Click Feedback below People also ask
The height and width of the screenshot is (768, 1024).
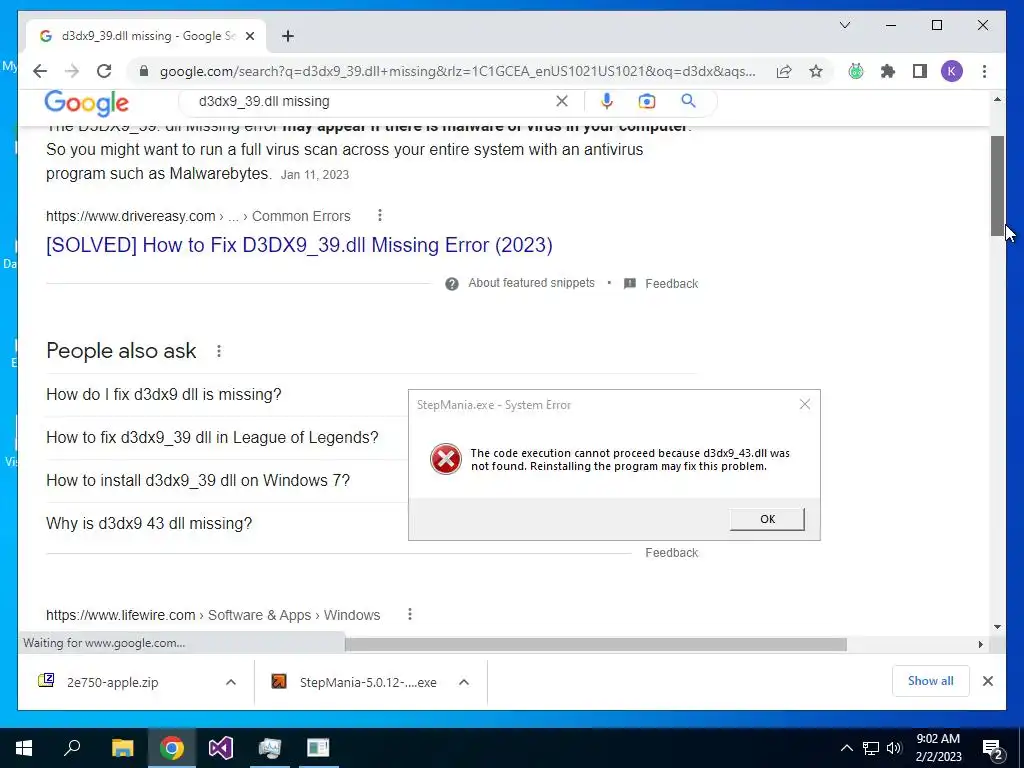tap(671, 552)
